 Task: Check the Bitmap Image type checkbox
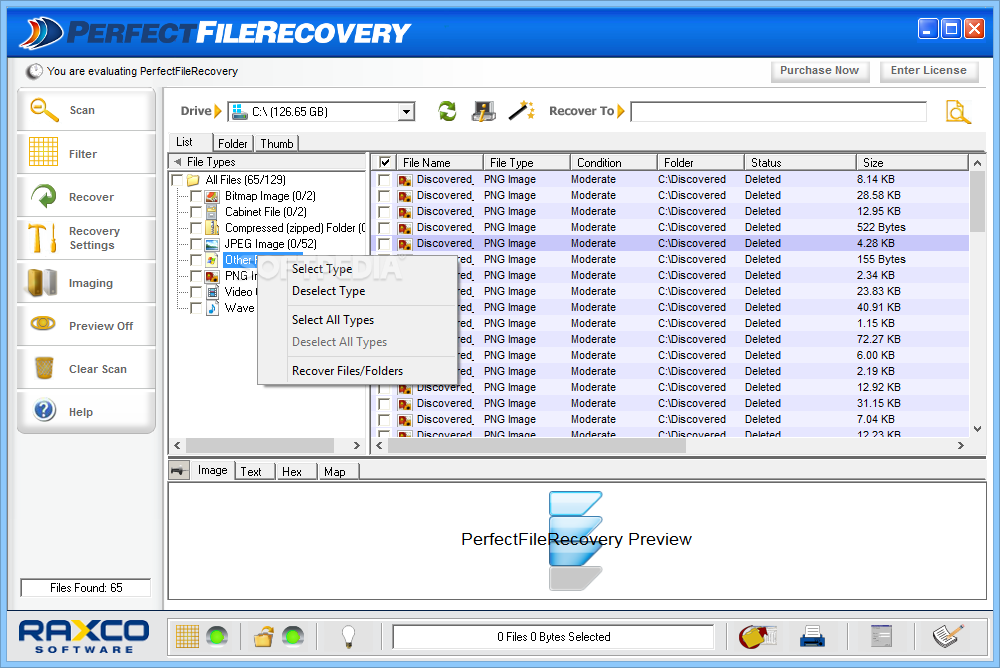(196, 196)
